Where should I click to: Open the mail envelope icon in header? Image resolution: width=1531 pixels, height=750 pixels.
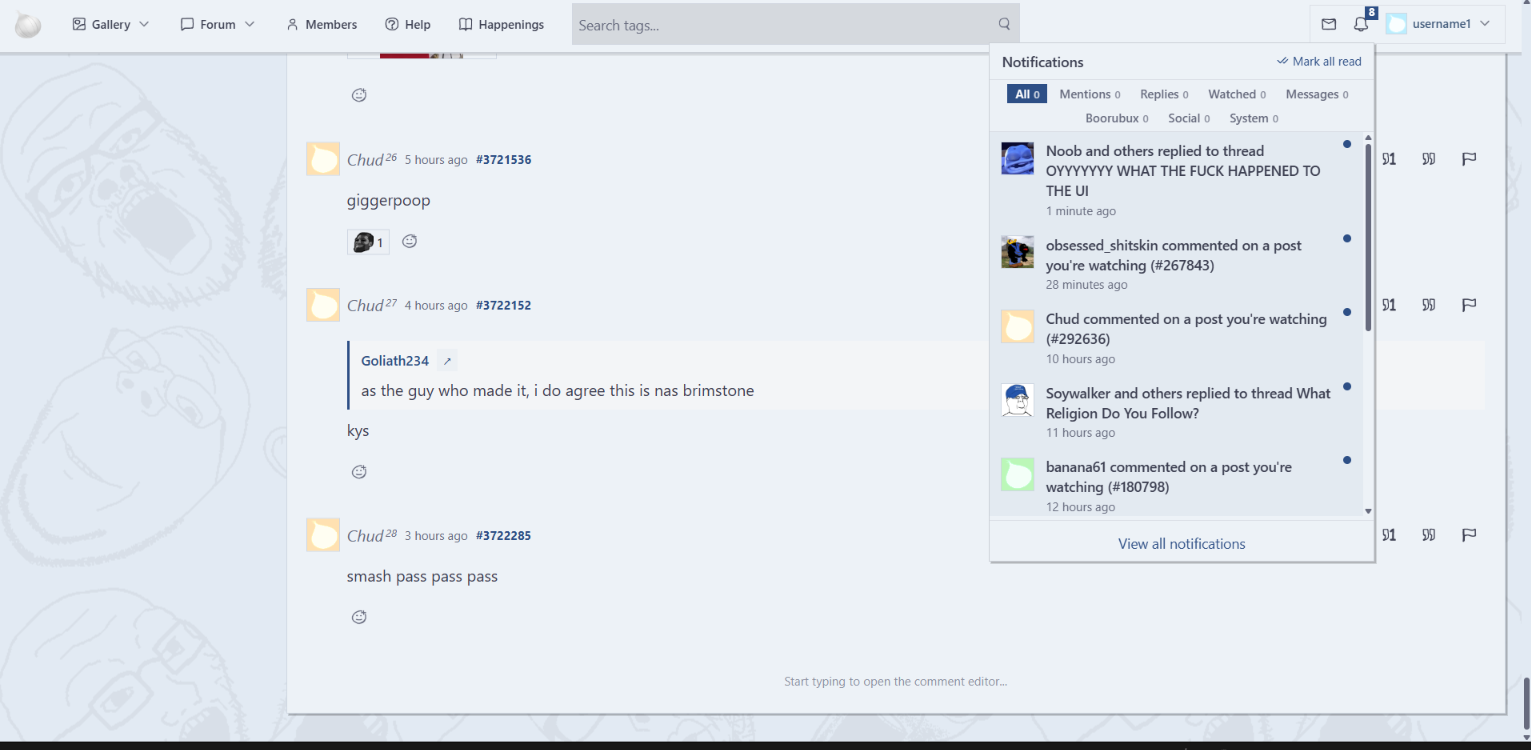pyautogui.click(x=1328, y=24)
